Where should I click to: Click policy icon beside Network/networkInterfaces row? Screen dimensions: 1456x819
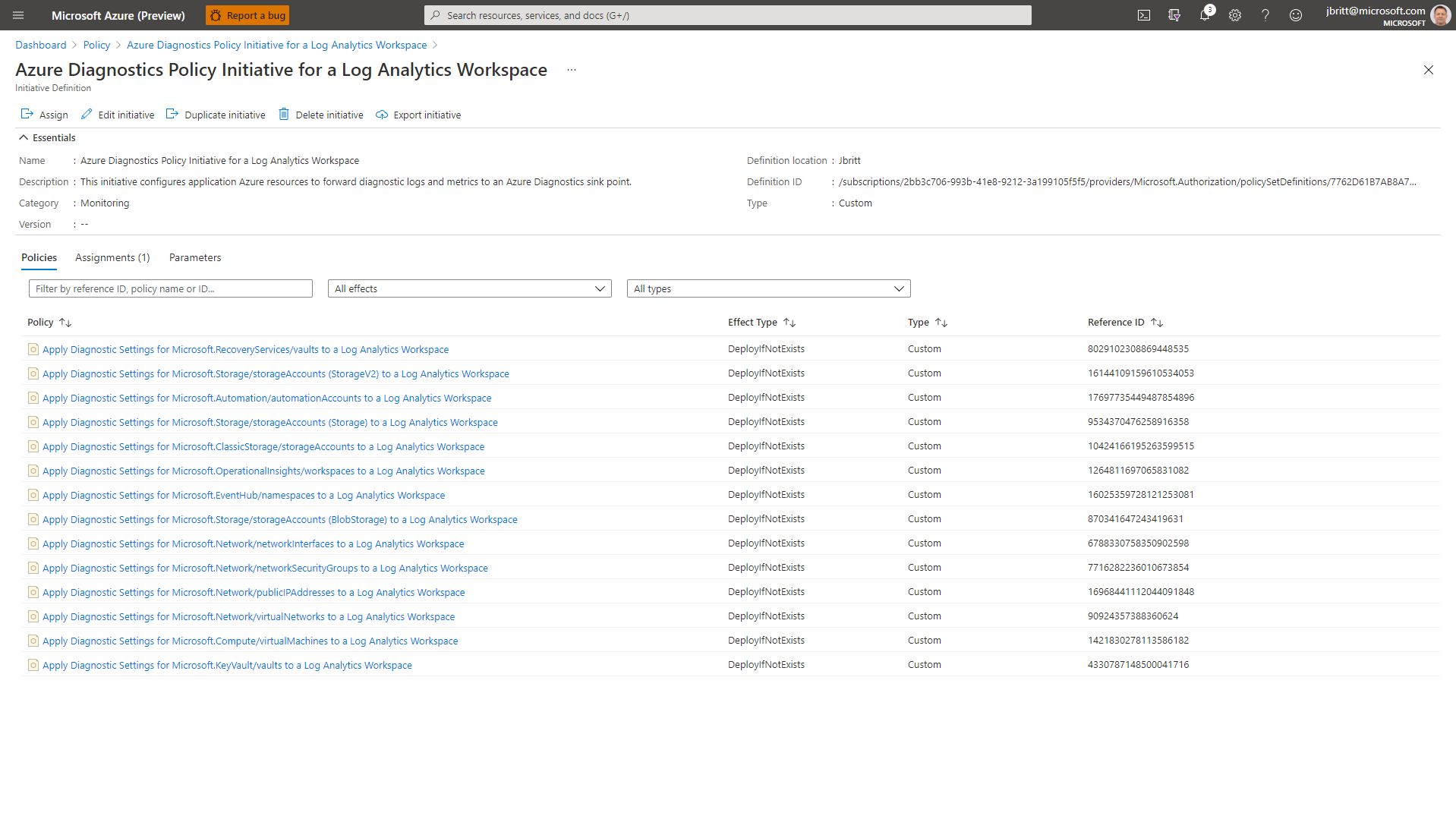(x=33, y=543)
